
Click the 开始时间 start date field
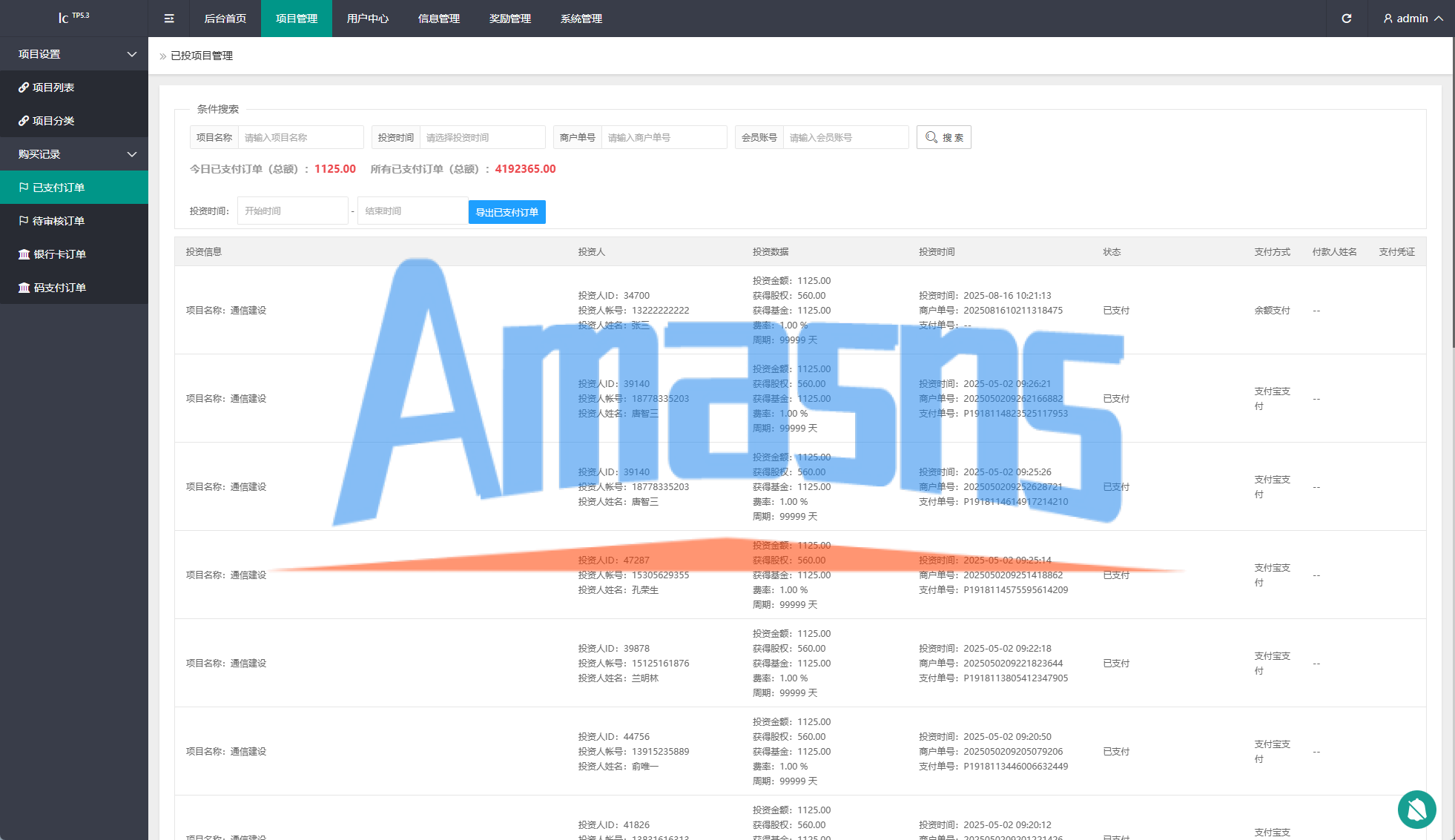pos(292,211)
